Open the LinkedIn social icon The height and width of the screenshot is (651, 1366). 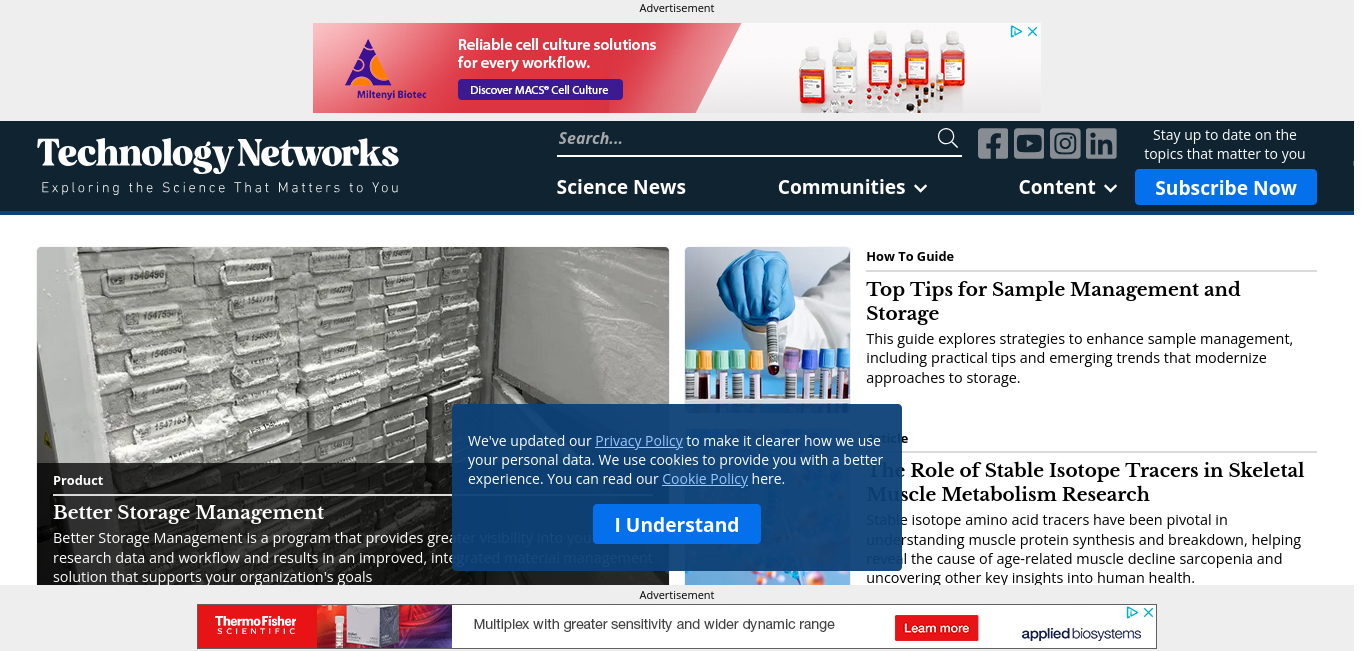(1101, 144)
